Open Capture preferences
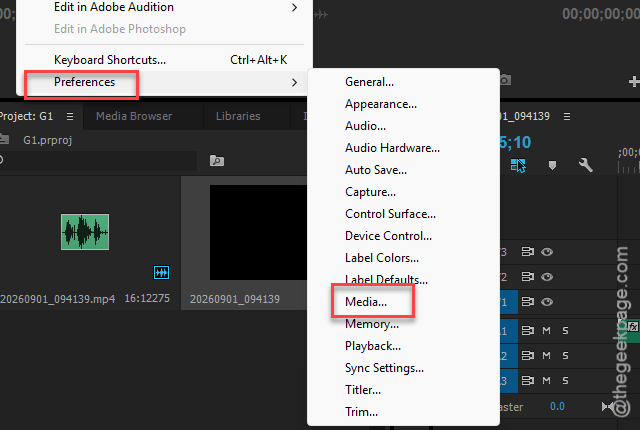 [370, 192]
